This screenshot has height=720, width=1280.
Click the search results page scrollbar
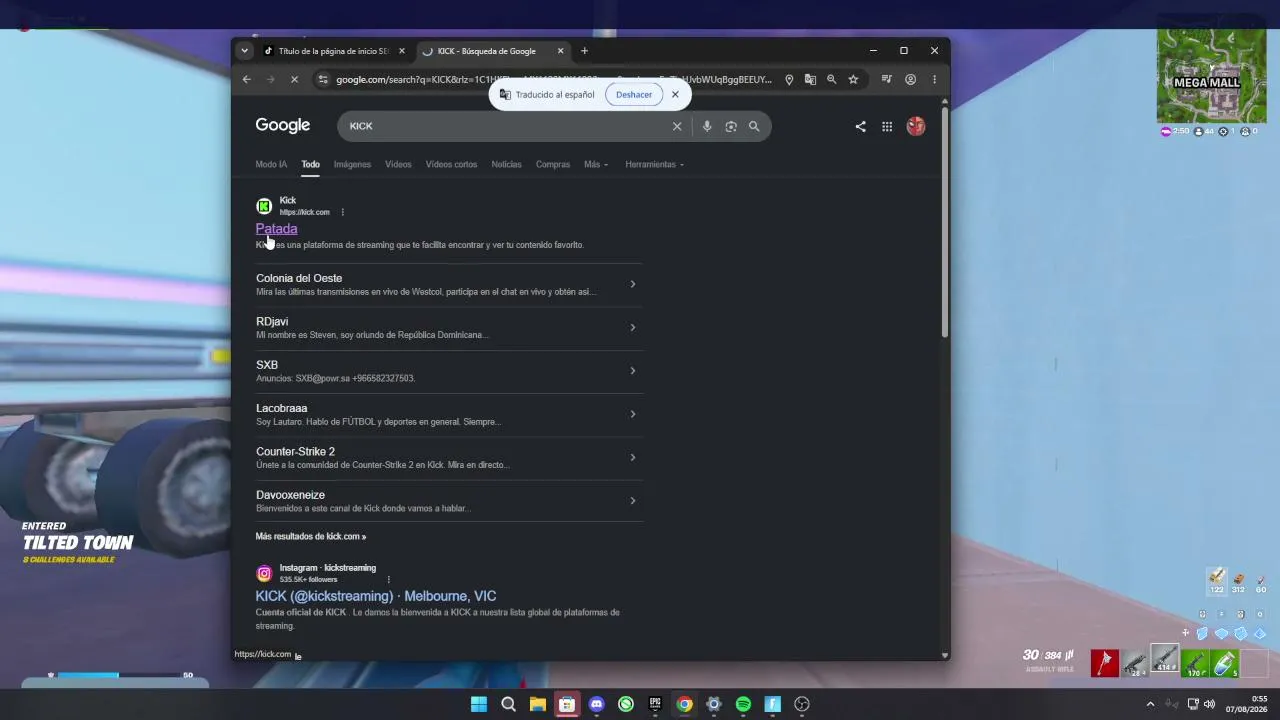(x=944, y=220)
